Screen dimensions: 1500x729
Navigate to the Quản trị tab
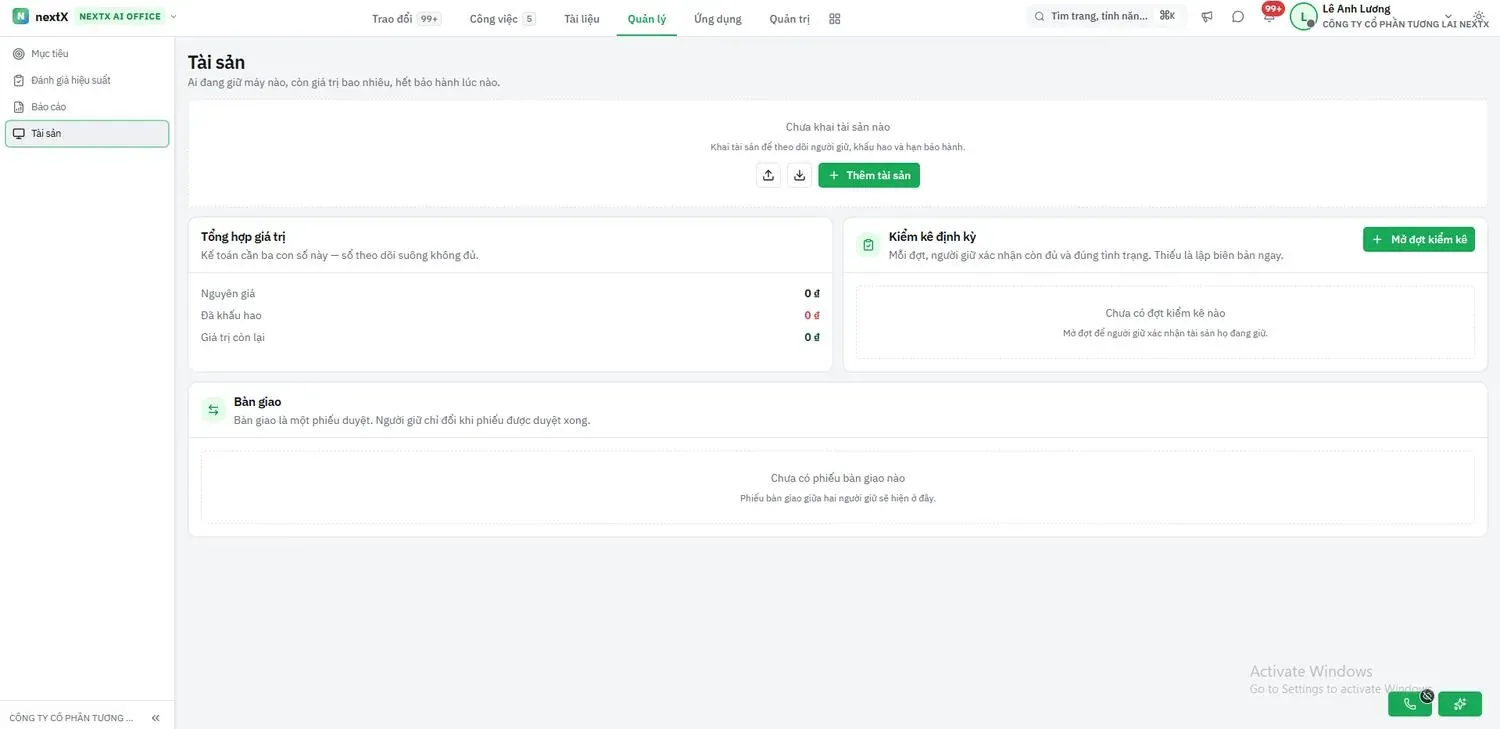790,18
